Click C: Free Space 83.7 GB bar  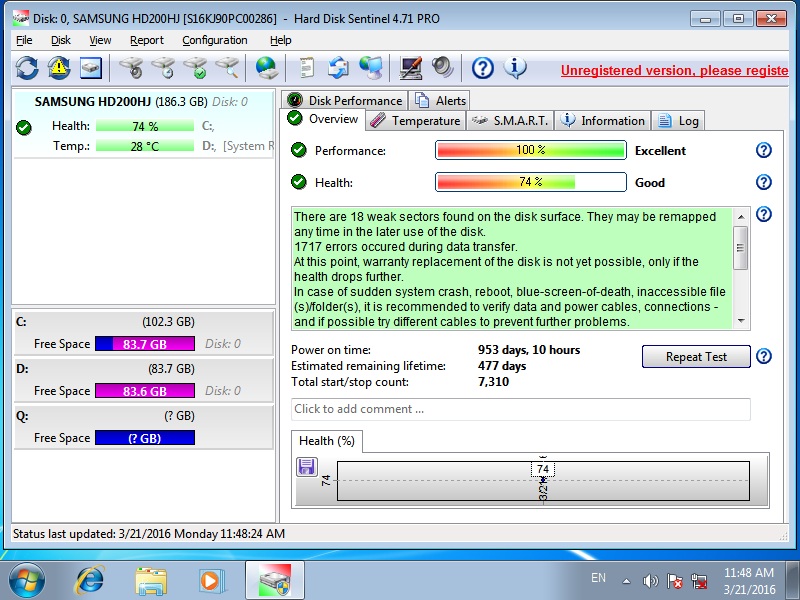coord(145,344)
